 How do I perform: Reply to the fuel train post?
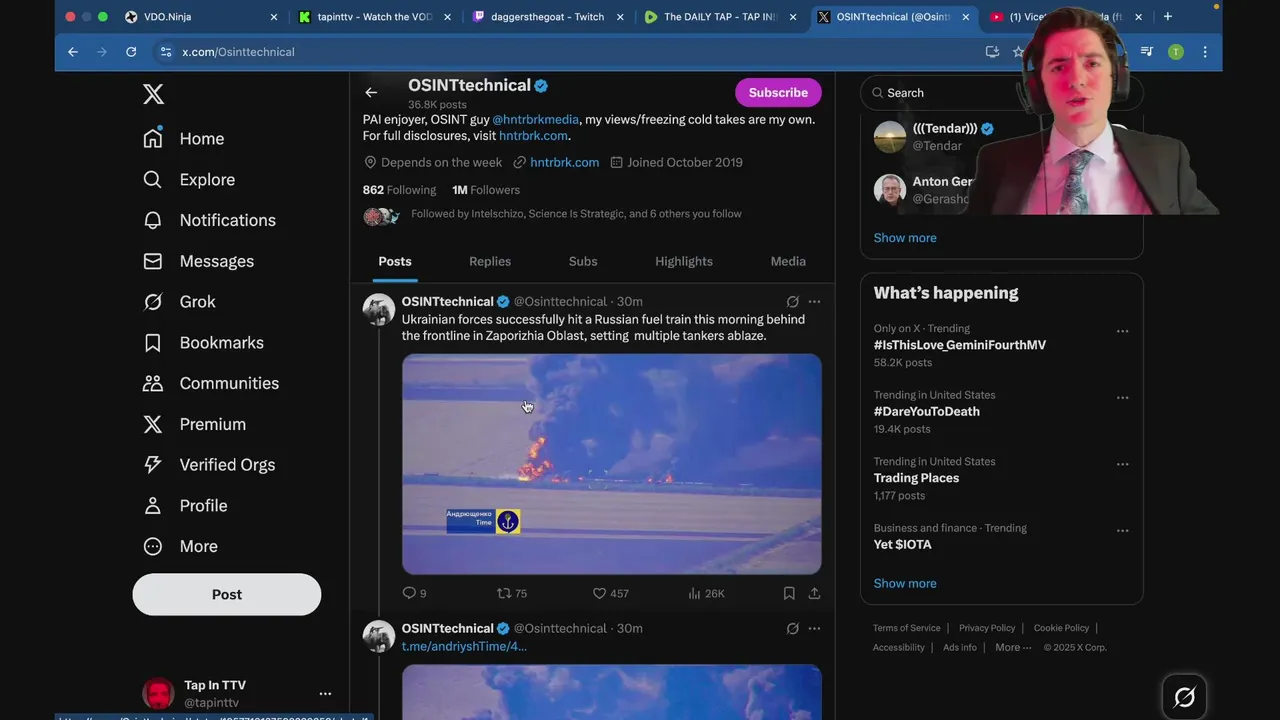tap(414, 593)
